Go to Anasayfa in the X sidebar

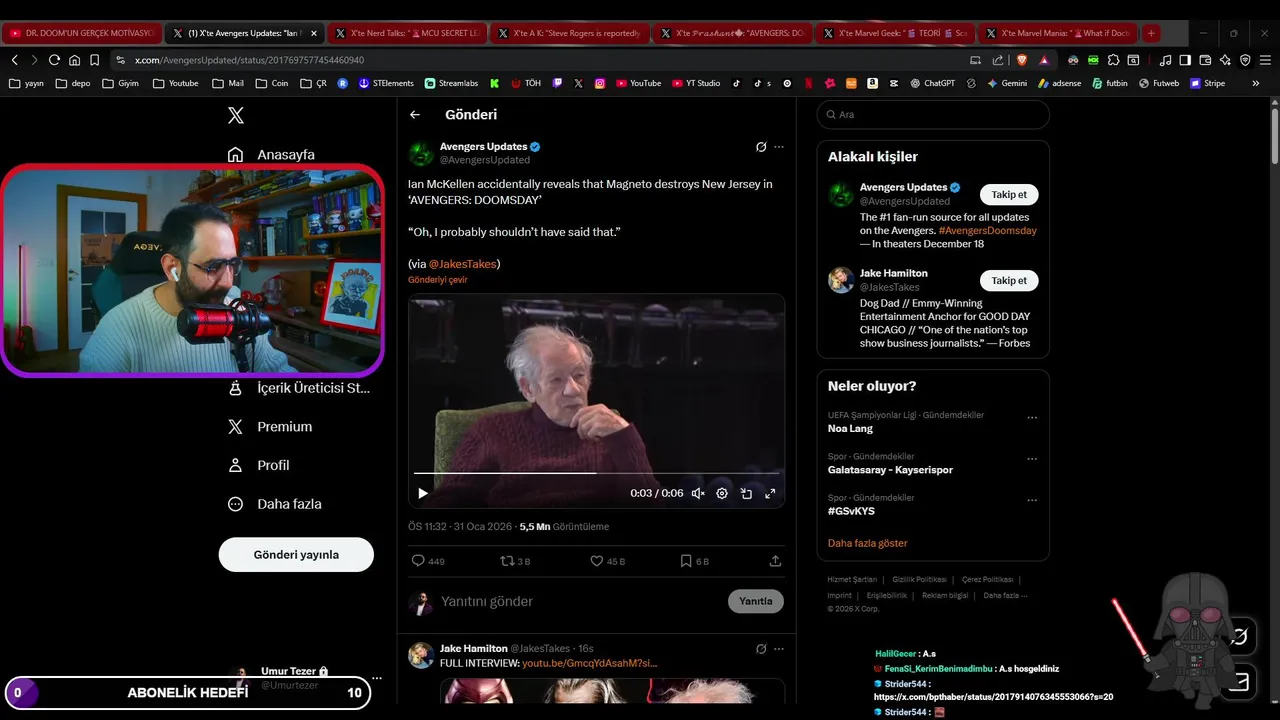click(x=271, y=155)
